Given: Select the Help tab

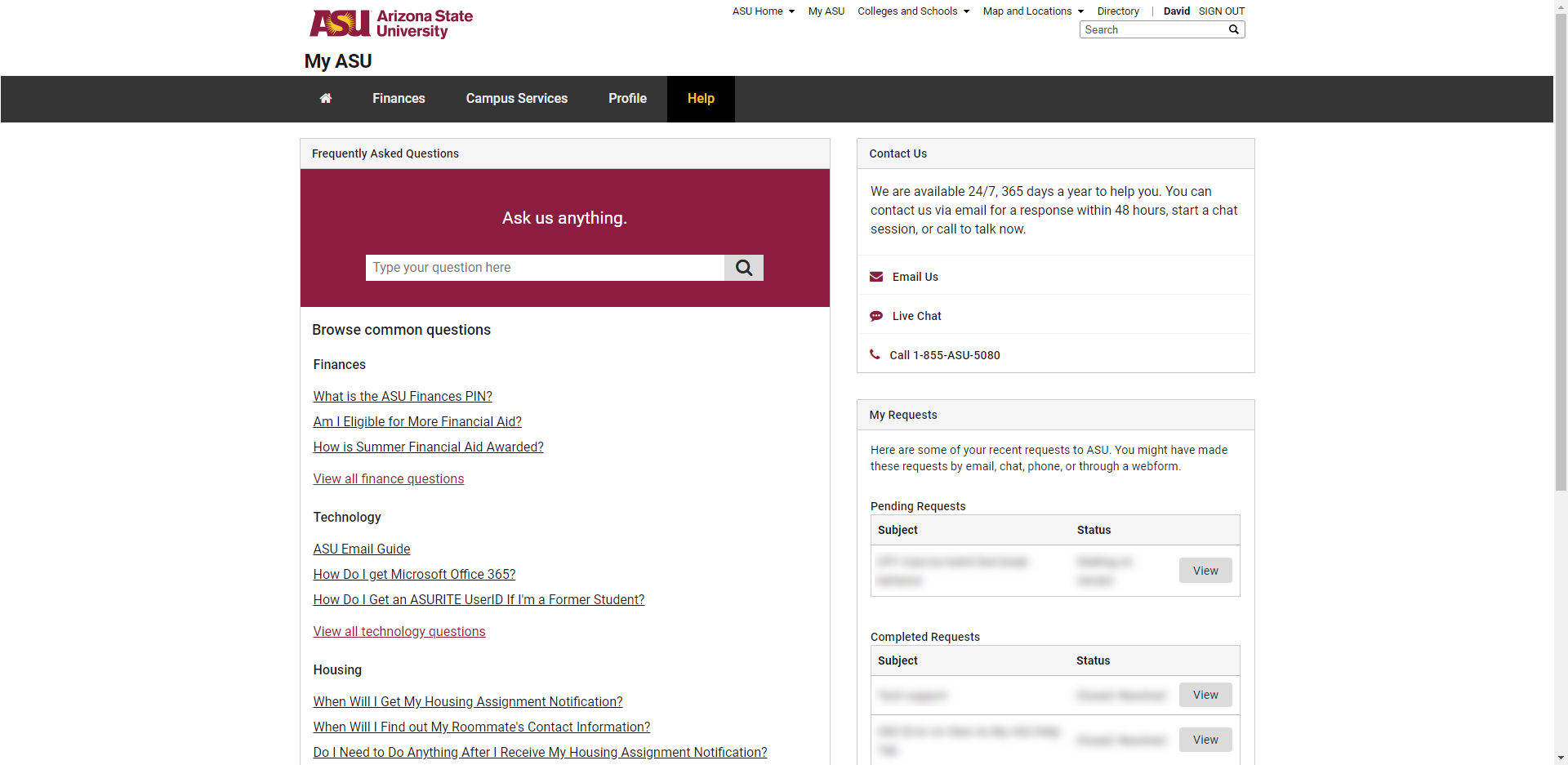Looking at the screenshot, I should (x=701, y=99).
